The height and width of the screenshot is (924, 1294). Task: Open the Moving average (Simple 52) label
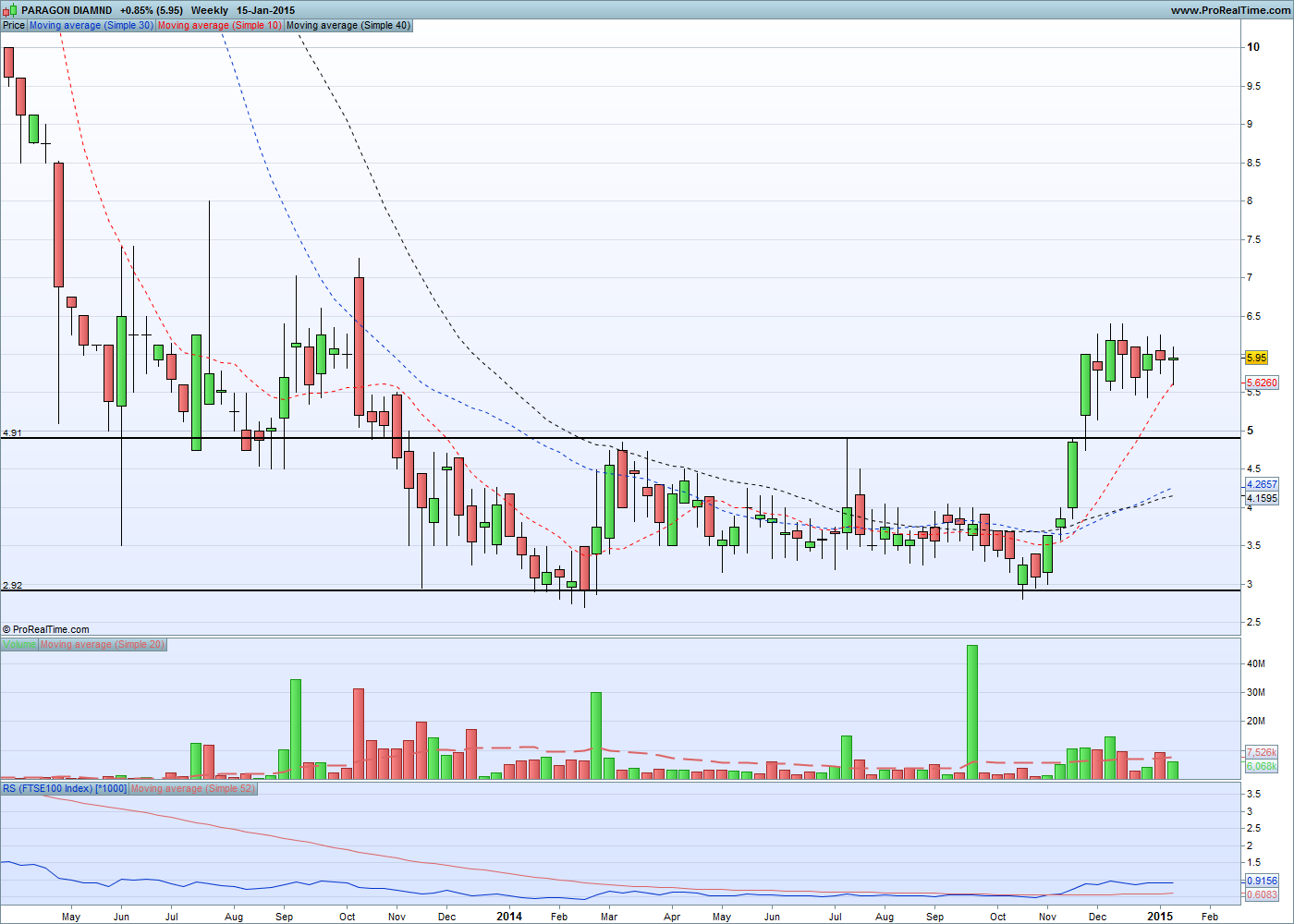pyautogui.click(x=192, y=788)
